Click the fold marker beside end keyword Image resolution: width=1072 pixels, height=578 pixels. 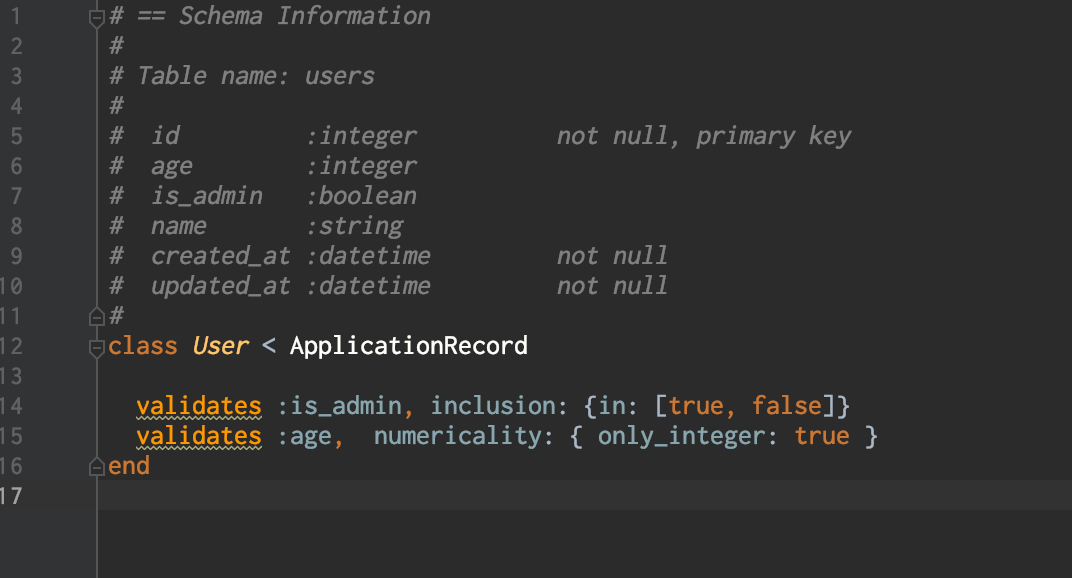pyautogui.click(x=96, y=467)
